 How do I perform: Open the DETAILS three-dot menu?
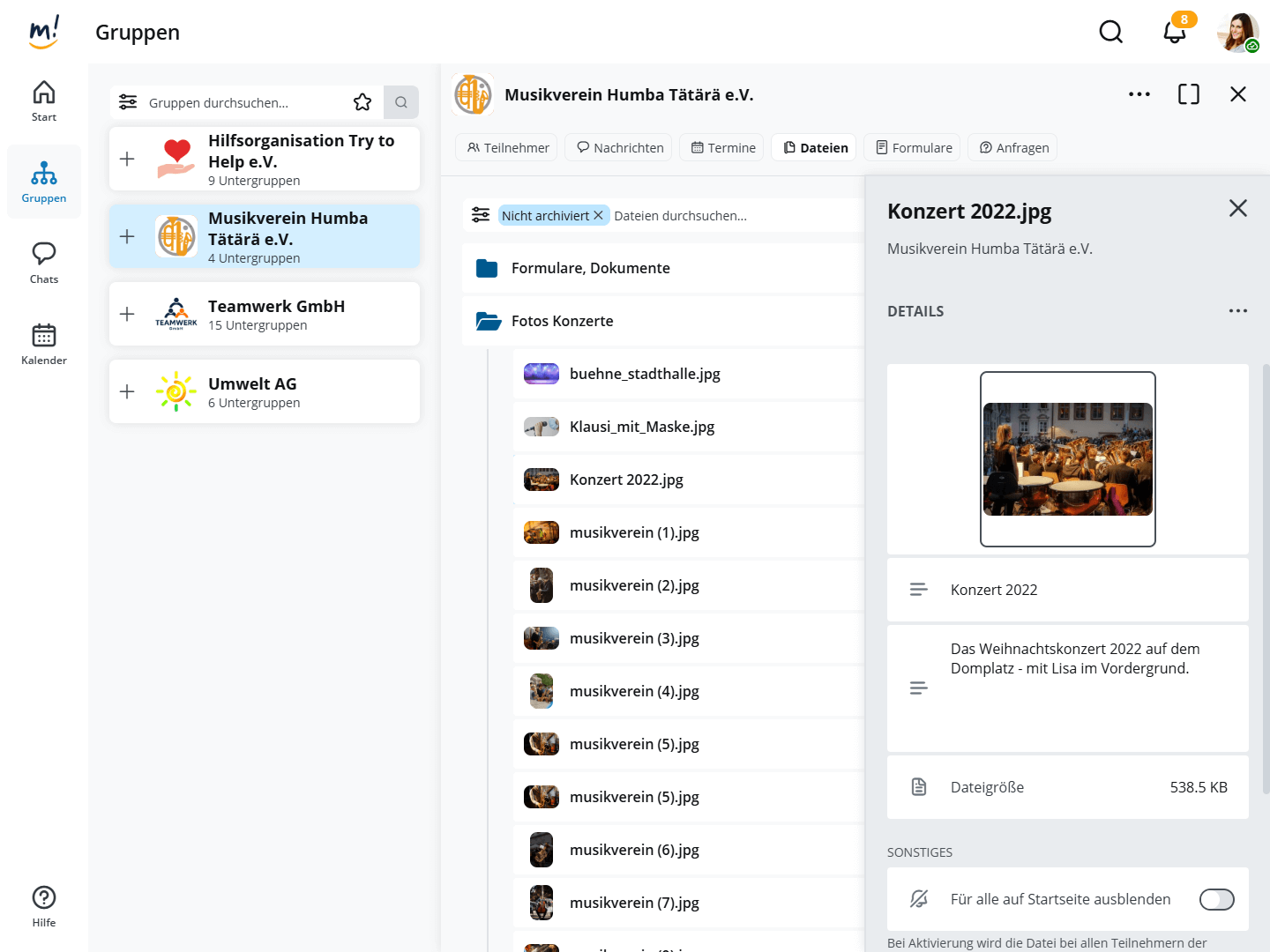pos(1237,311)
